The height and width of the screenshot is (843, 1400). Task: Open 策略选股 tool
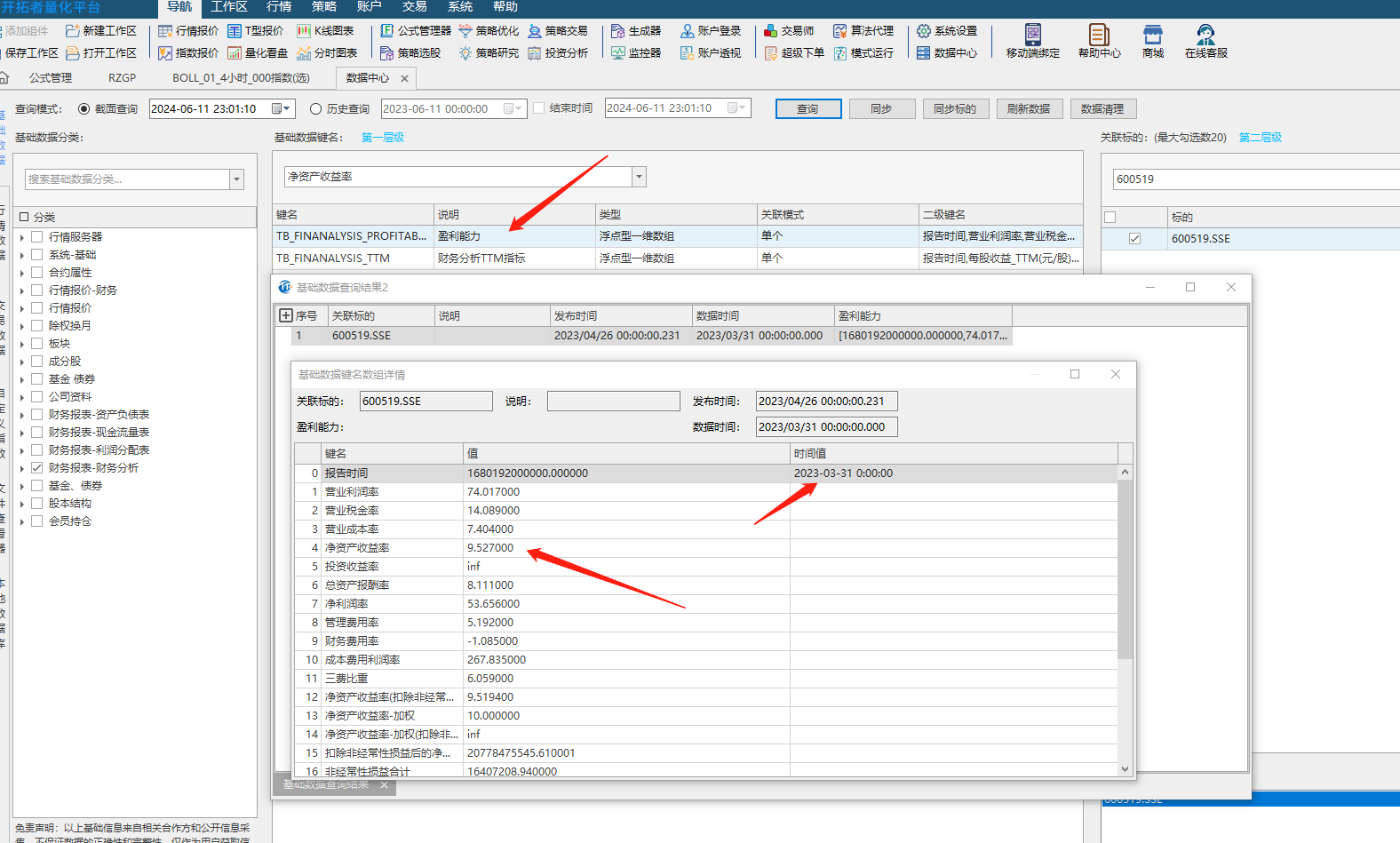coord(410,53)
